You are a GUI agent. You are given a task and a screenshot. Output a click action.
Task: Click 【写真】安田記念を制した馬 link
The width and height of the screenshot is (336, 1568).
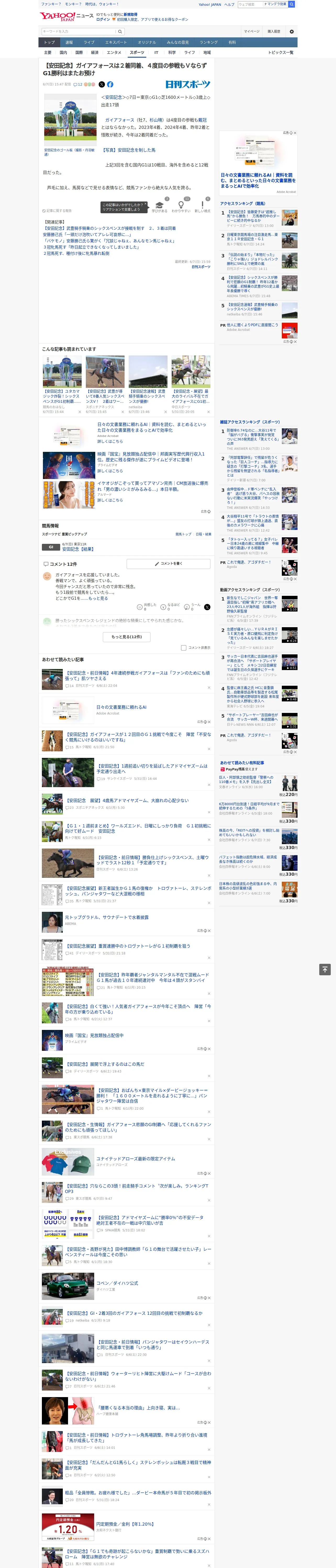pyautogui.click(x=129, y=150)
